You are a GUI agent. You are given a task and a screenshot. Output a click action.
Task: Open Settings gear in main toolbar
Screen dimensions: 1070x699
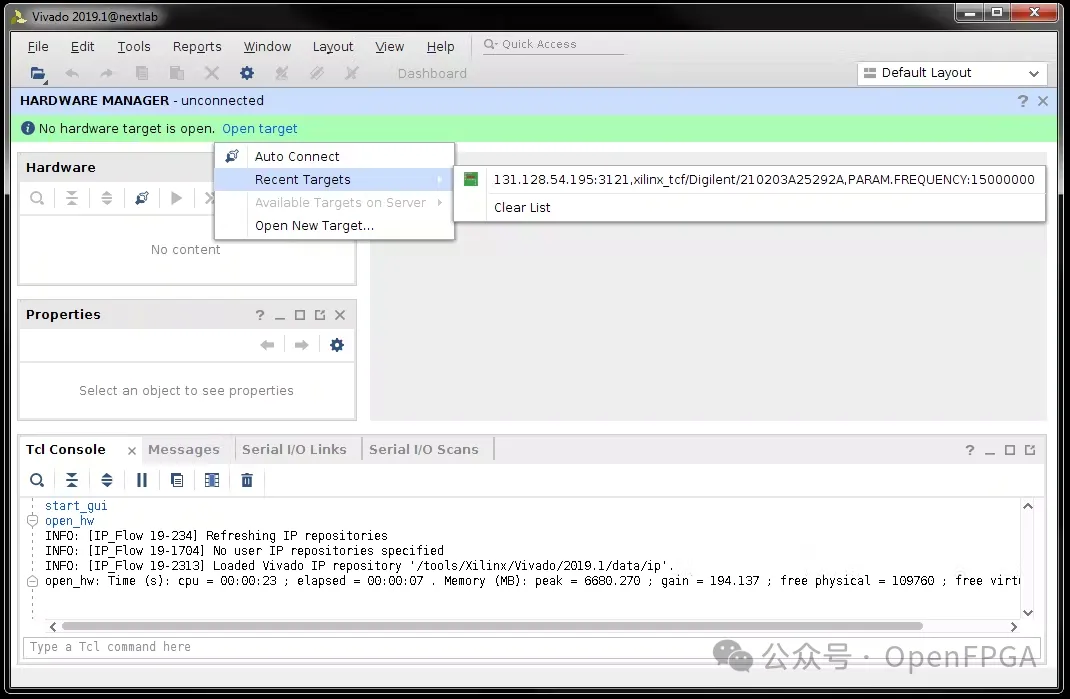[x=247, y=73]
